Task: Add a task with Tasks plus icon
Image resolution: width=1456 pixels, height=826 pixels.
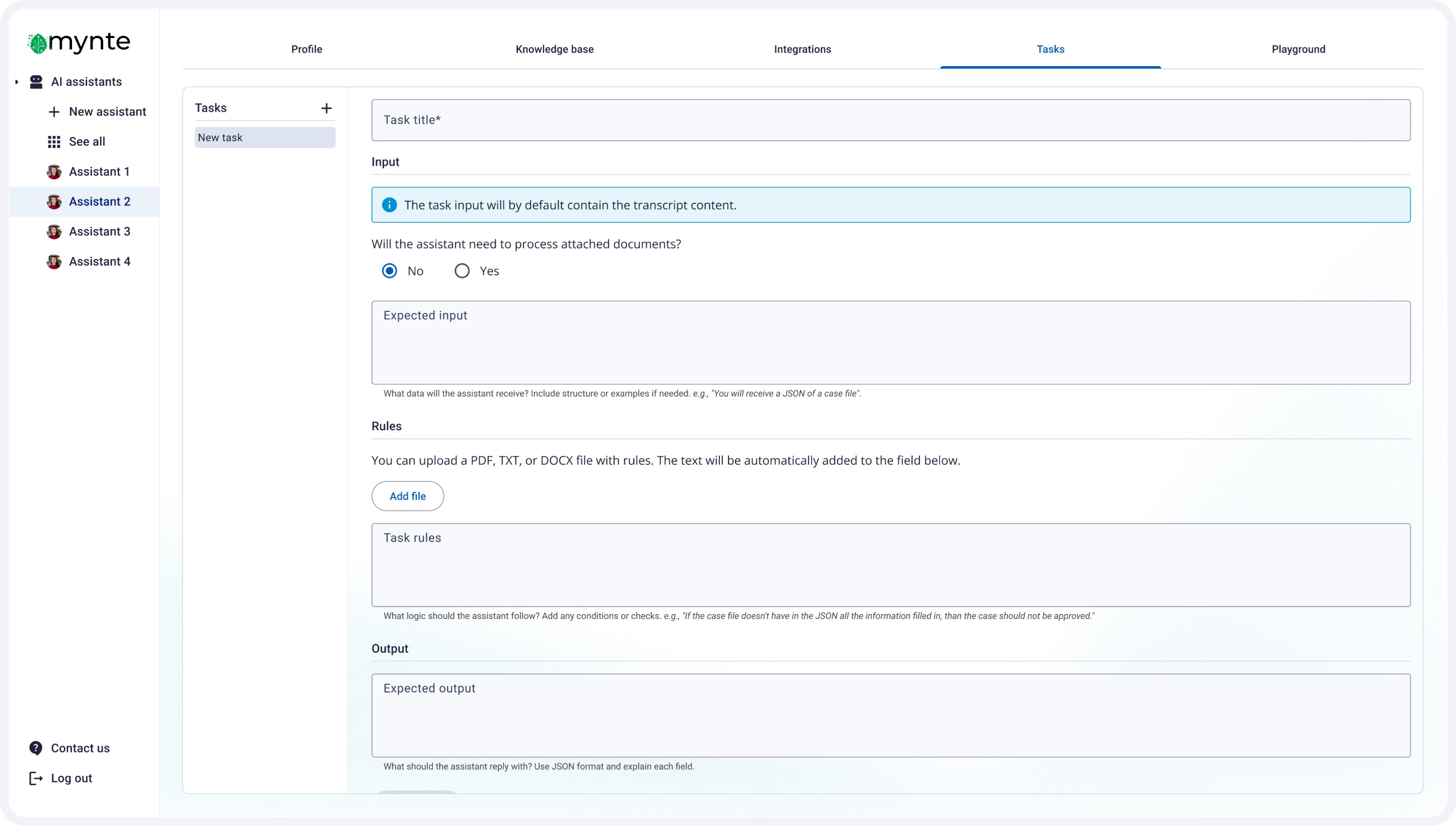Action: (x=326, y=108)
